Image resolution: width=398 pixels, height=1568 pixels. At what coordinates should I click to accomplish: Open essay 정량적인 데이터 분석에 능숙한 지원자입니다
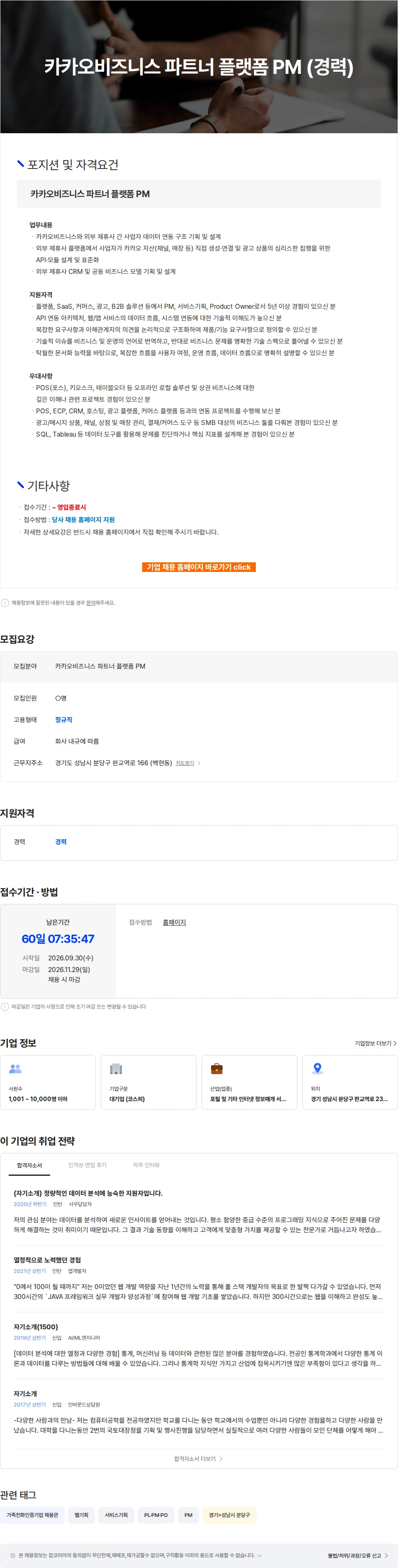pyautogui.click(x=88, y=1193)
